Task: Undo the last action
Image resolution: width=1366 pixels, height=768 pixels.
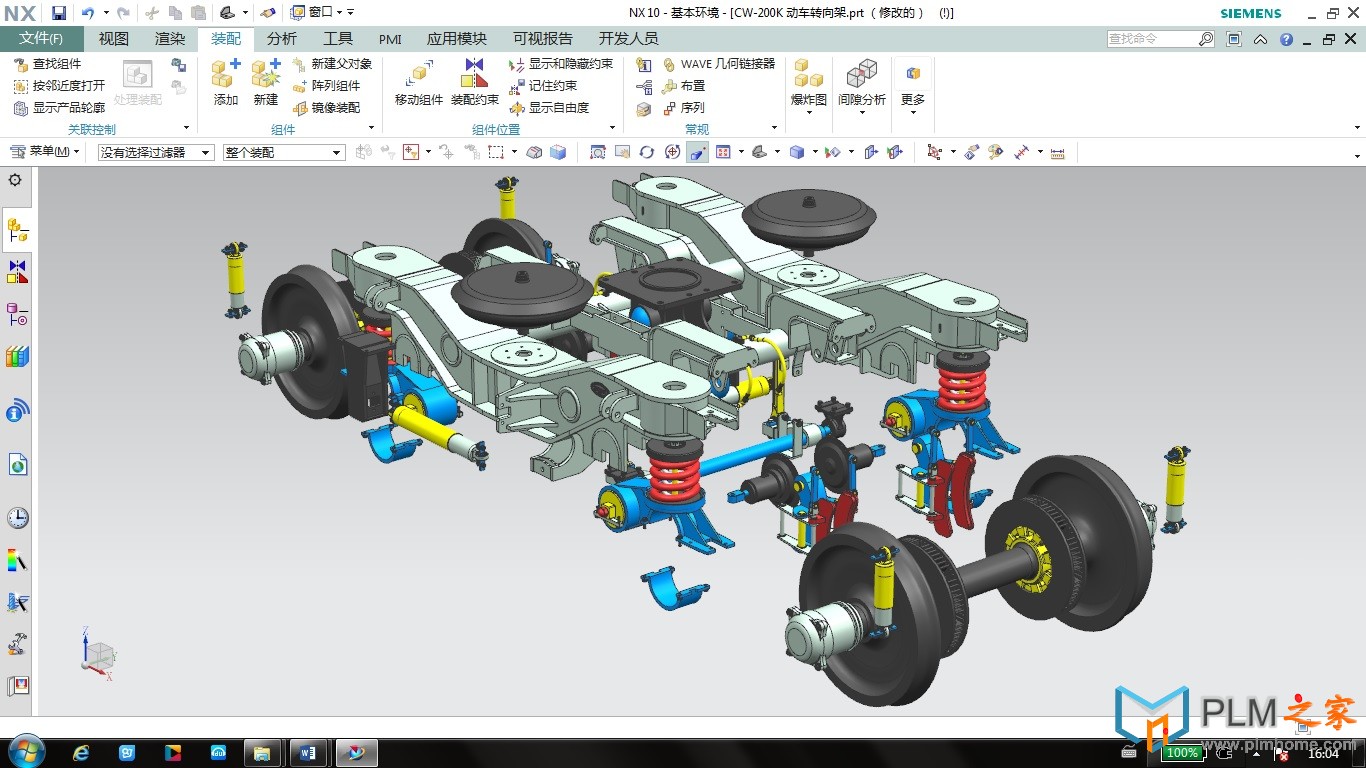Action: tap(88, 13)
